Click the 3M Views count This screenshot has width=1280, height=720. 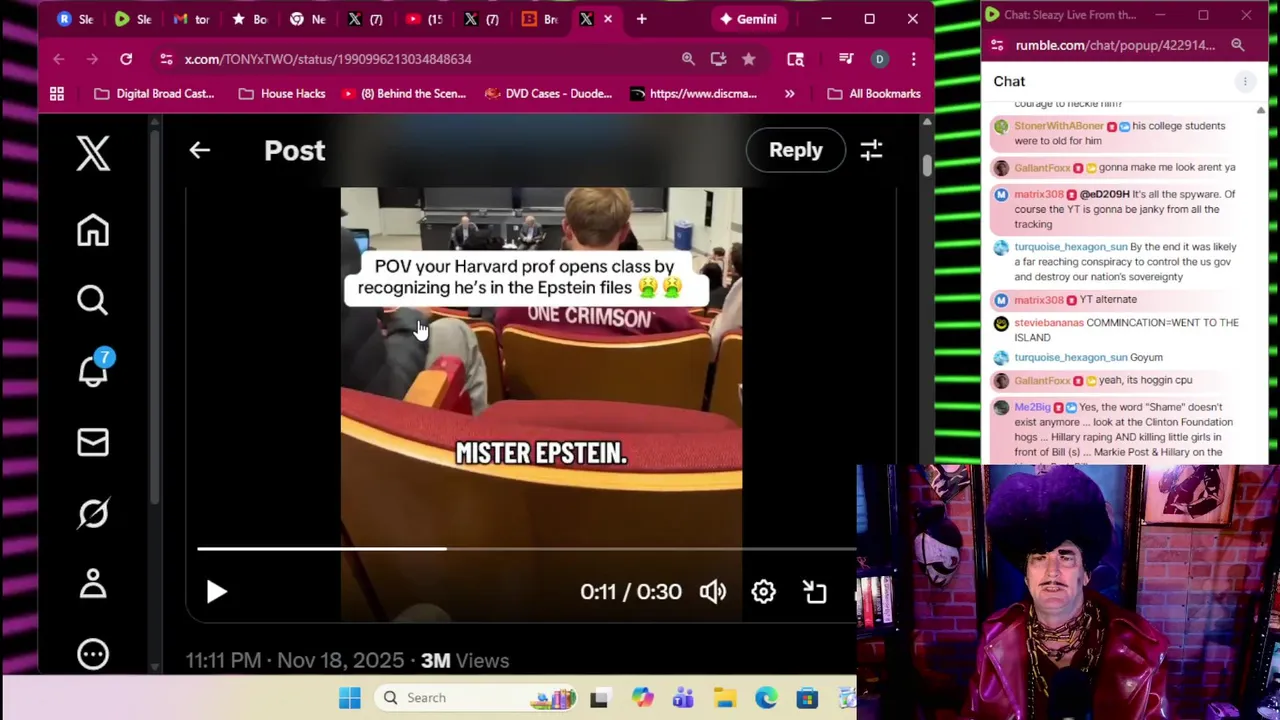(x=465, y=661)
